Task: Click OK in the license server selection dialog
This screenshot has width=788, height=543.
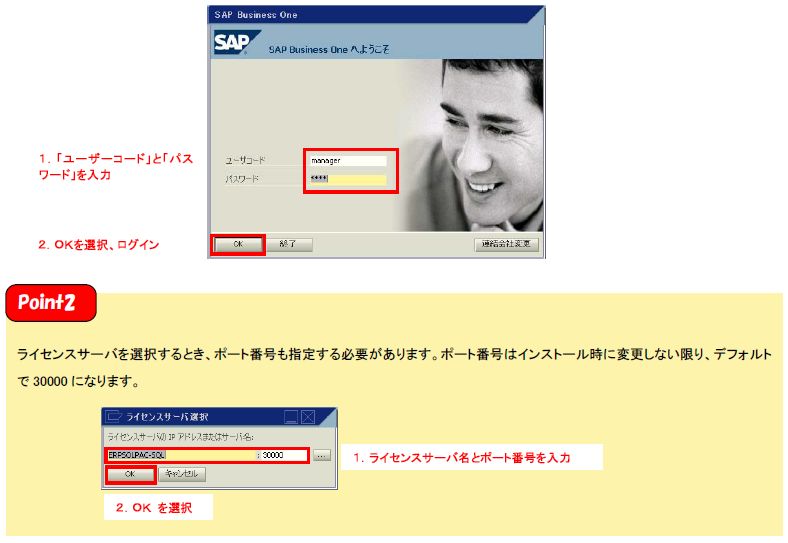Action: coord(130,474)
